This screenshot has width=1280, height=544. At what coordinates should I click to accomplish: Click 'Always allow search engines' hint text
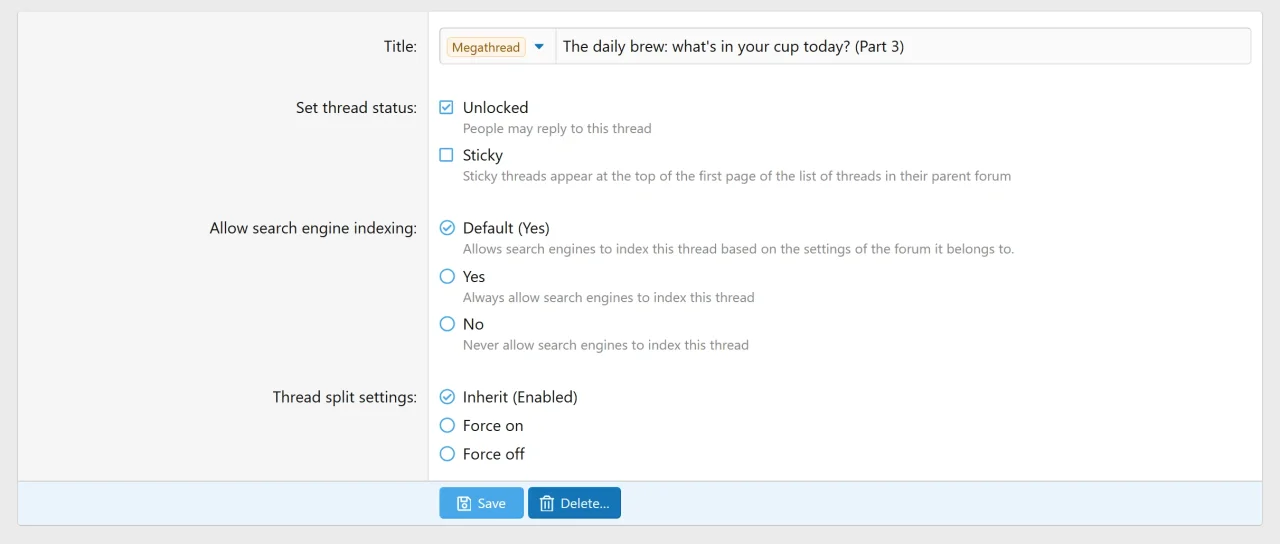(x=608, y=297)
